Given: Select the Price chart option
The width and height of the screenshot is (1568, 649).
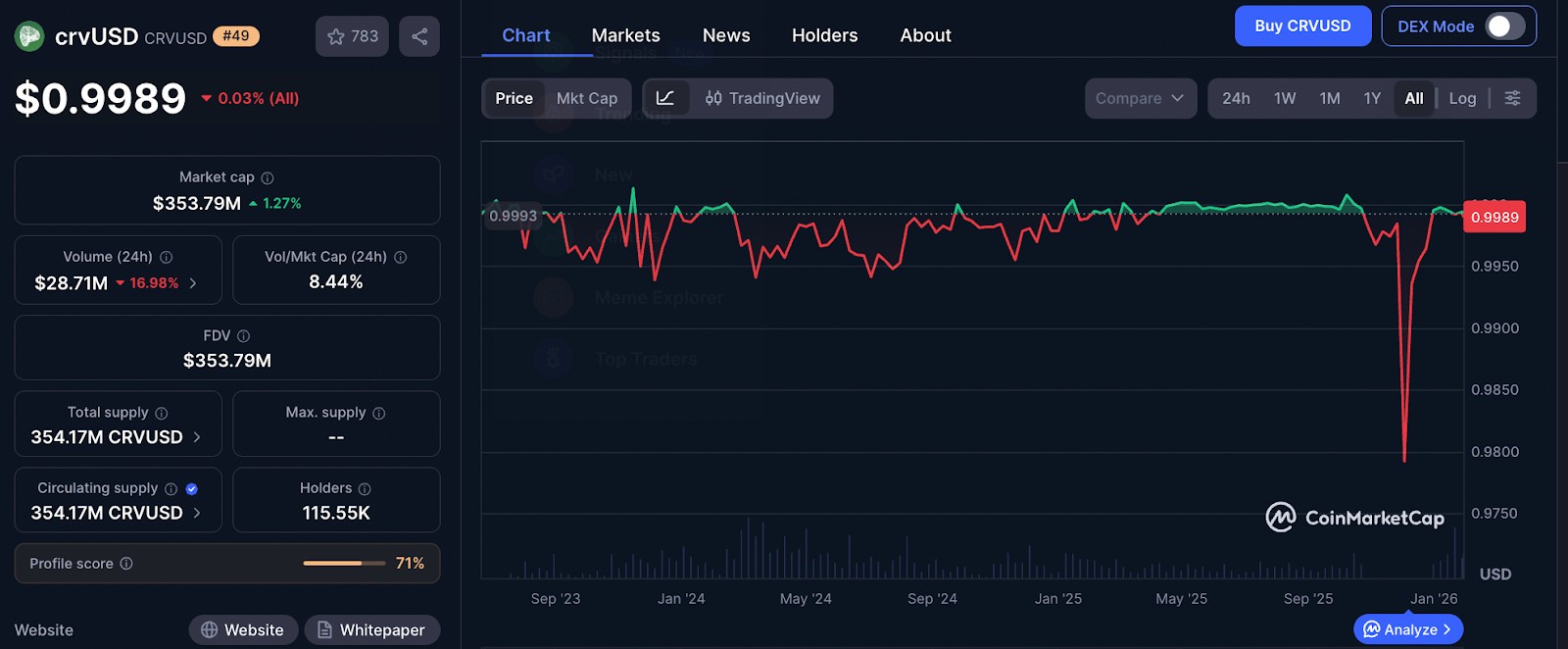Looking at the screenshot, I should click(514, 98).
